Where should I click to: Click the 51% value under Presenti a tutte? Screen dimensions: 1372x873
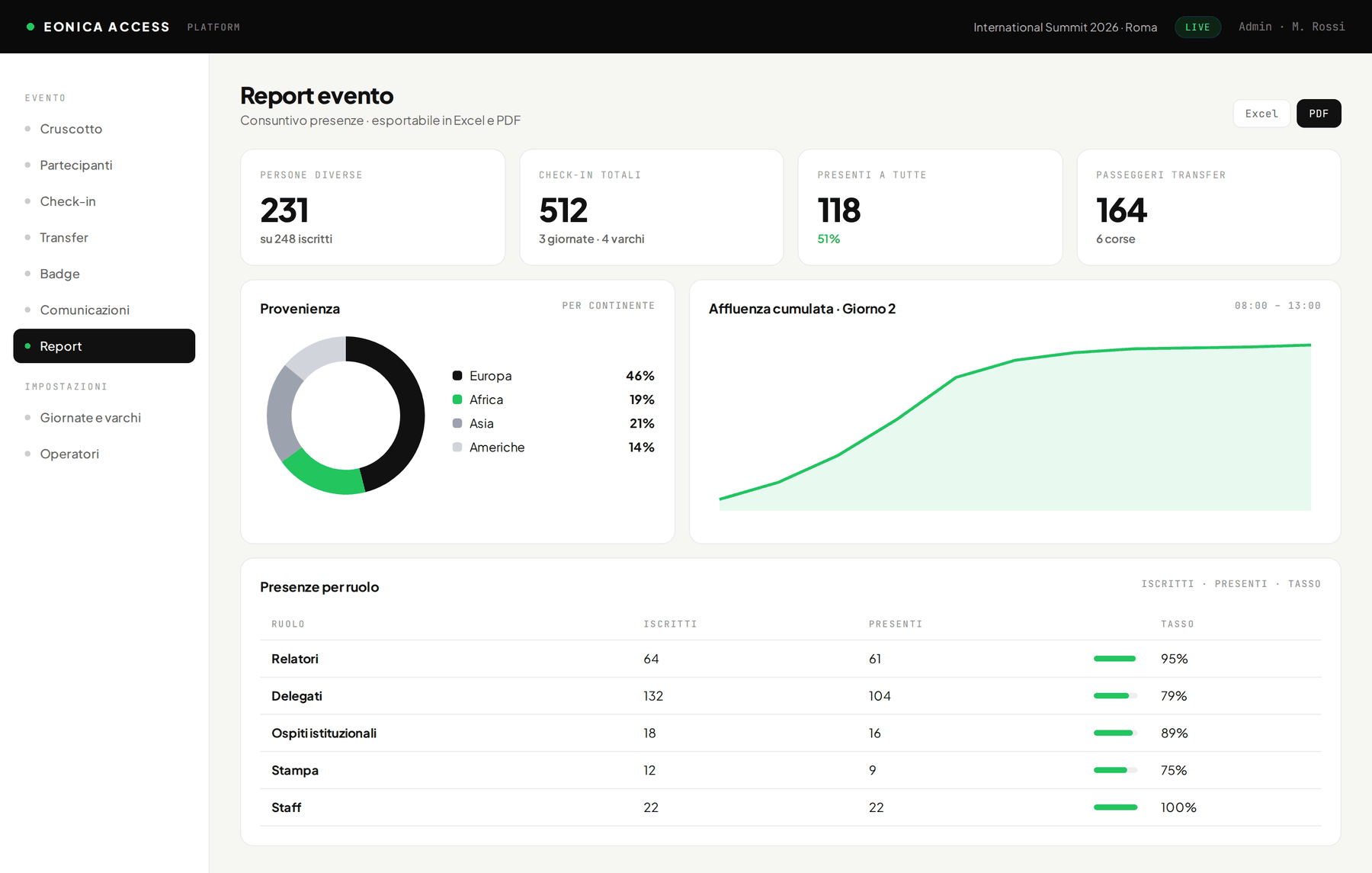point(829,239)
